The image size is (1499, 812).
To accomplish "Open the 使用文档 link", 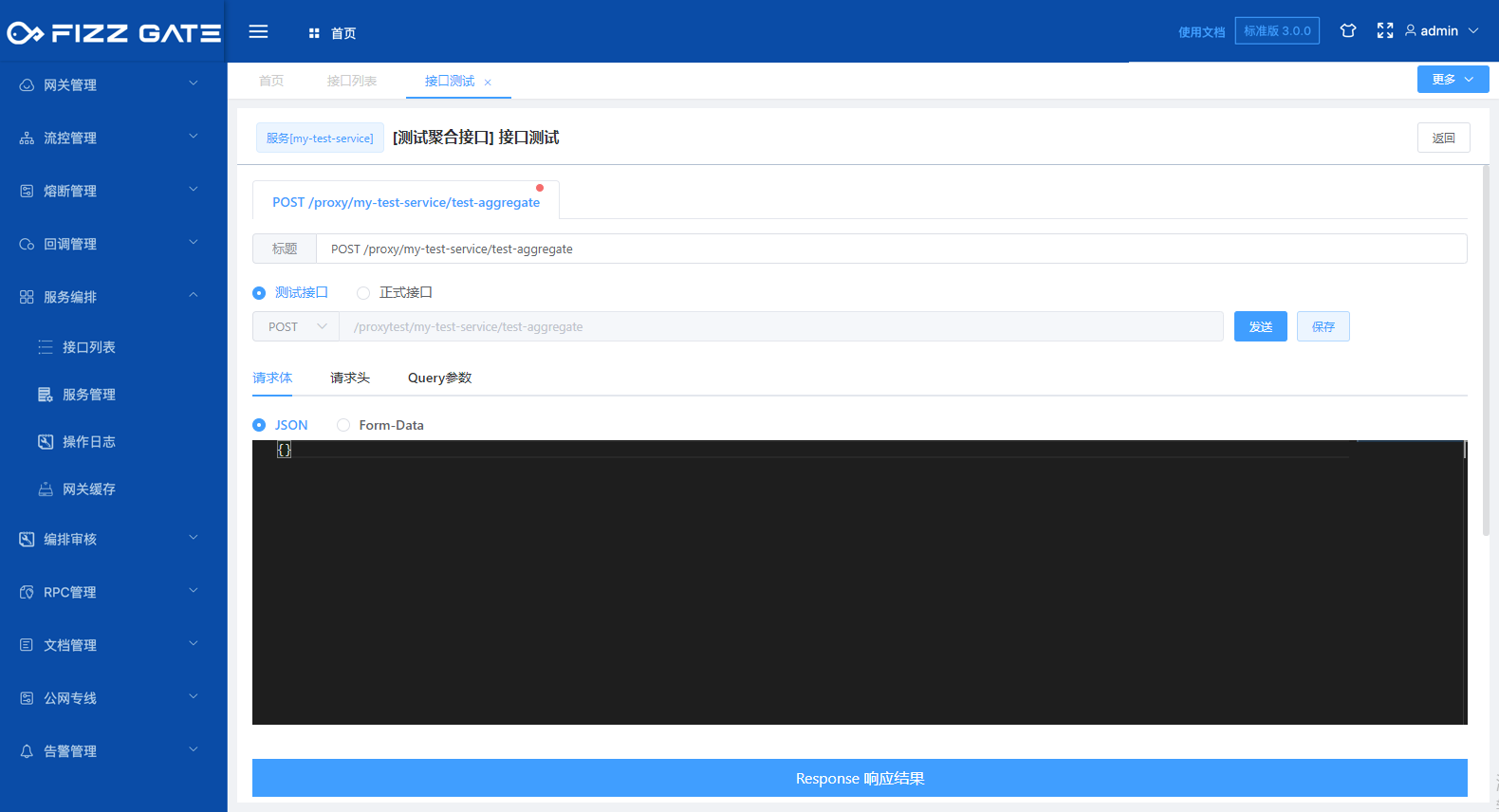I will [x=1202, y=32].
